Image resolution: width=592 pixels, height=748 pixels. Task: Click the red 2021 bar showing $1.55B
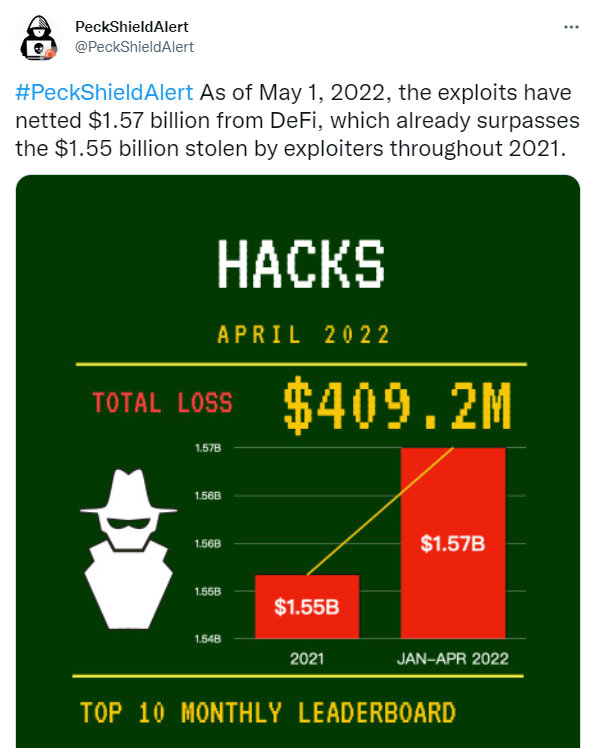307,606
